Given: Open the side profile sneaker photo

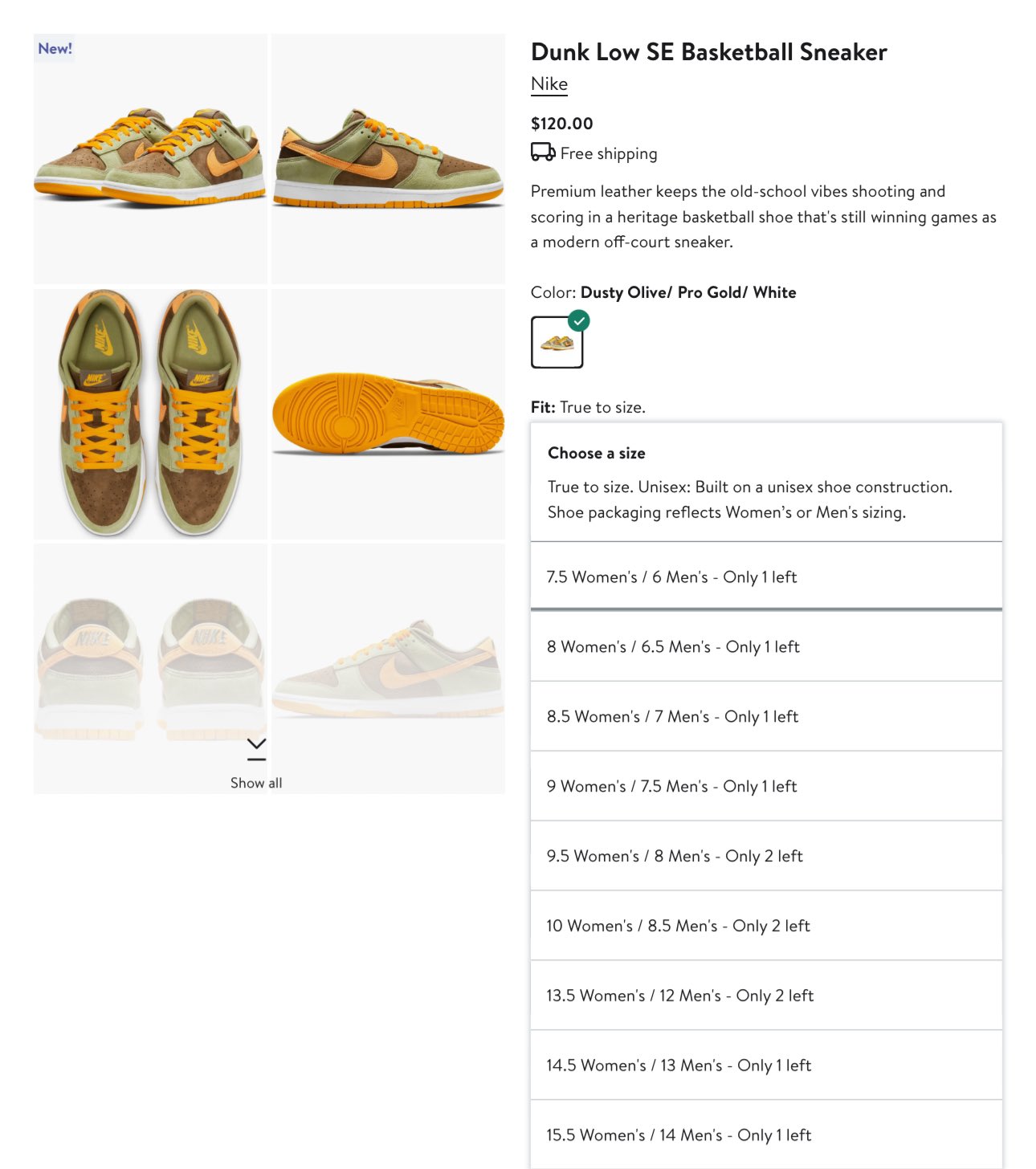Looking at the screenshot, I should (388, 159).
